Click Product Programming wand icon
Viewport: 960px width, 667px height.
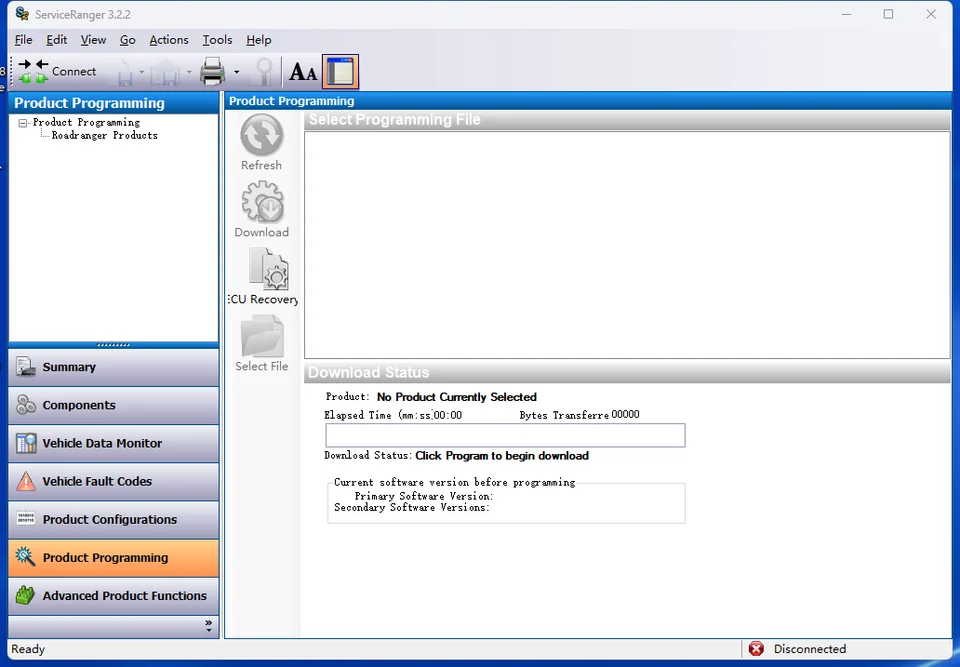pos(26,557)
